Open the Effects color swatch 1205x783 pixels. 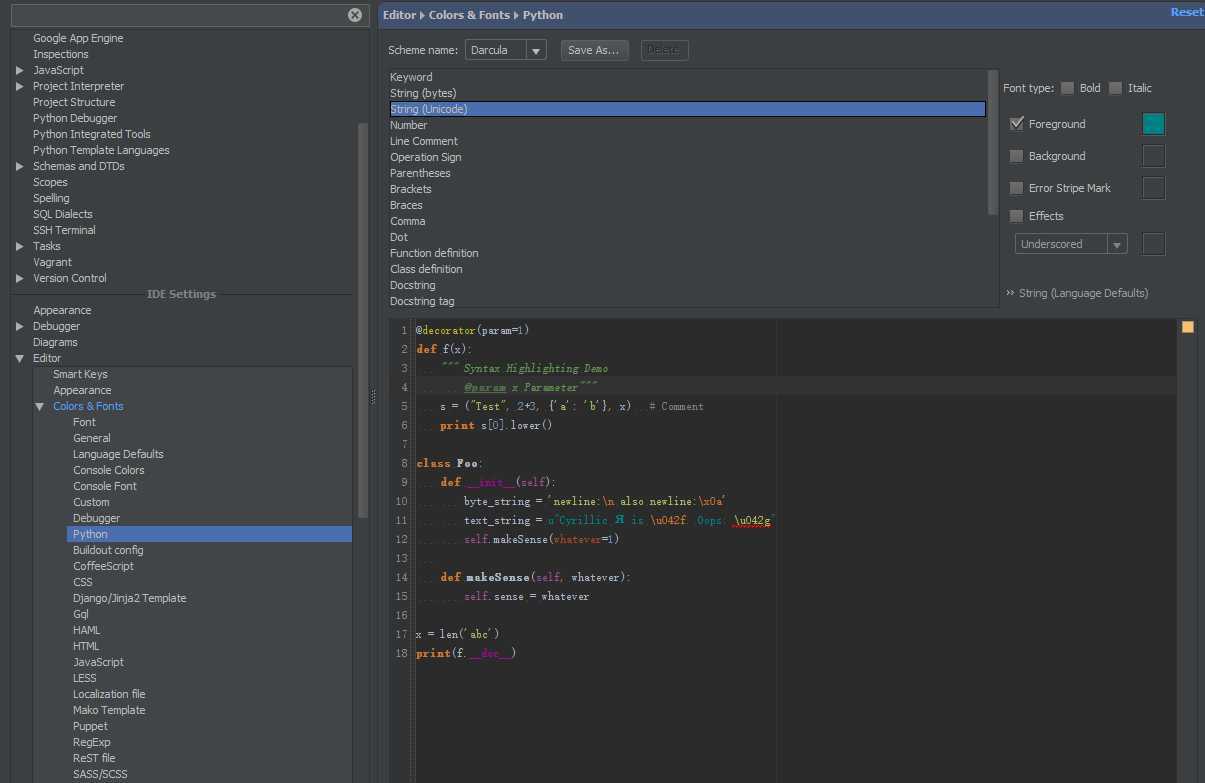(1154, 244)
